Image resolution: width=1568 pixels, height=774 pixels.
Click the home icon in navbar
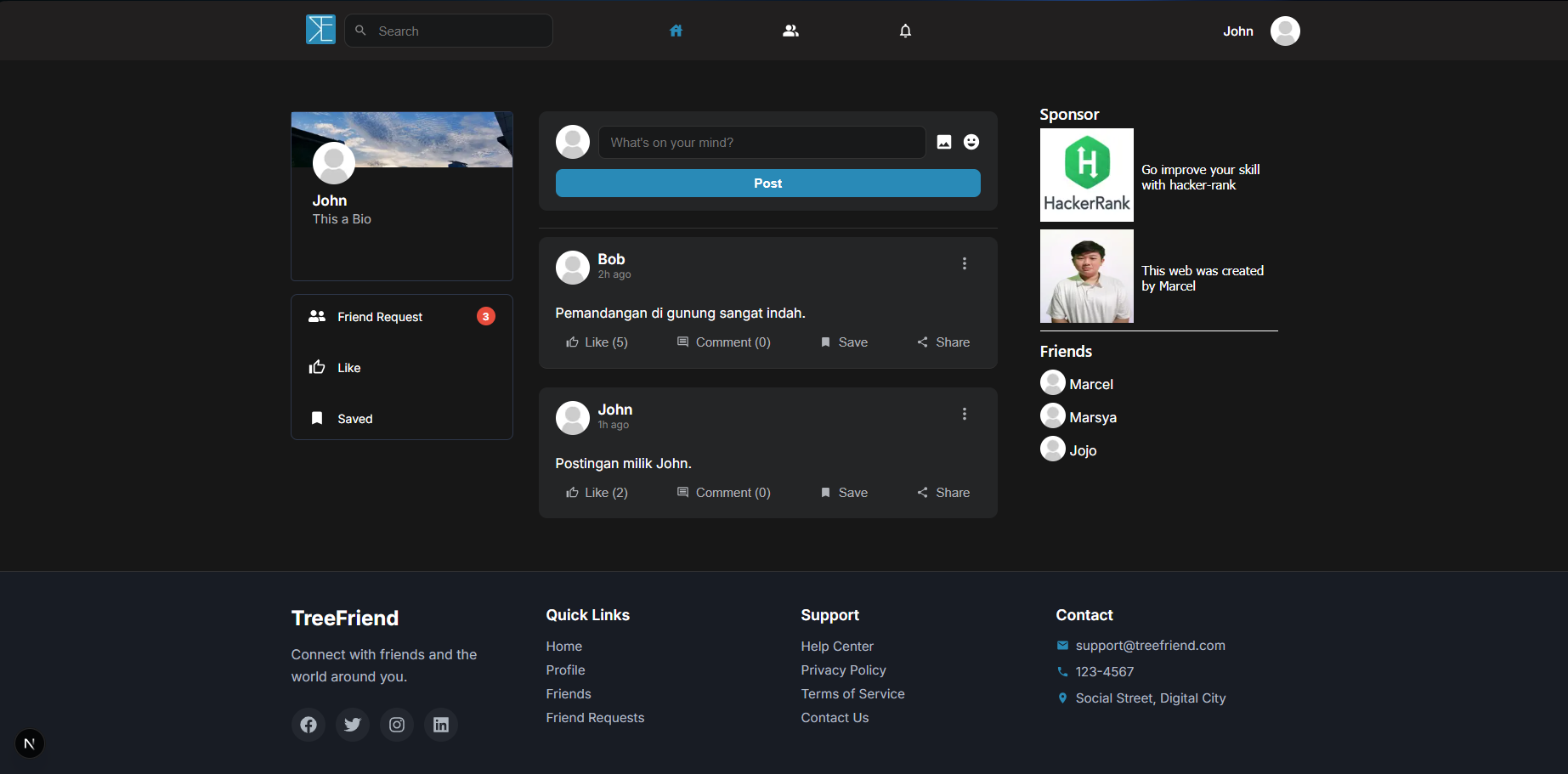pos(676,31)
